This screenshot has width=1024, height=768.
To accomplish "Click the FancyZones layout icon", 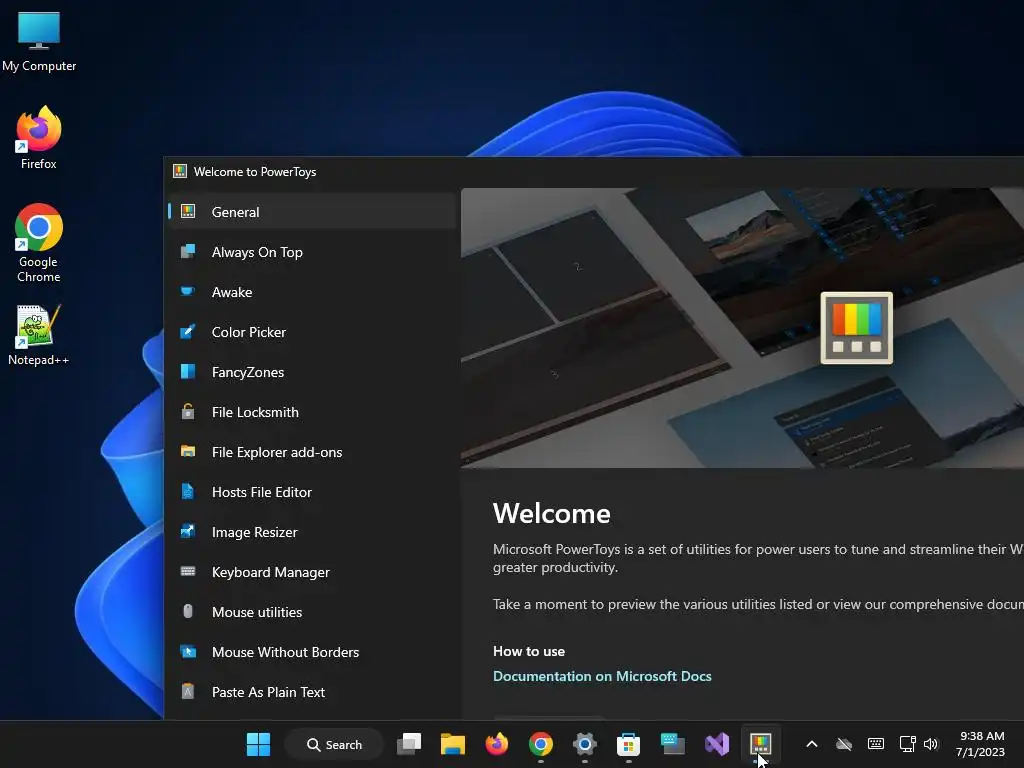I will tap(188, 372).
